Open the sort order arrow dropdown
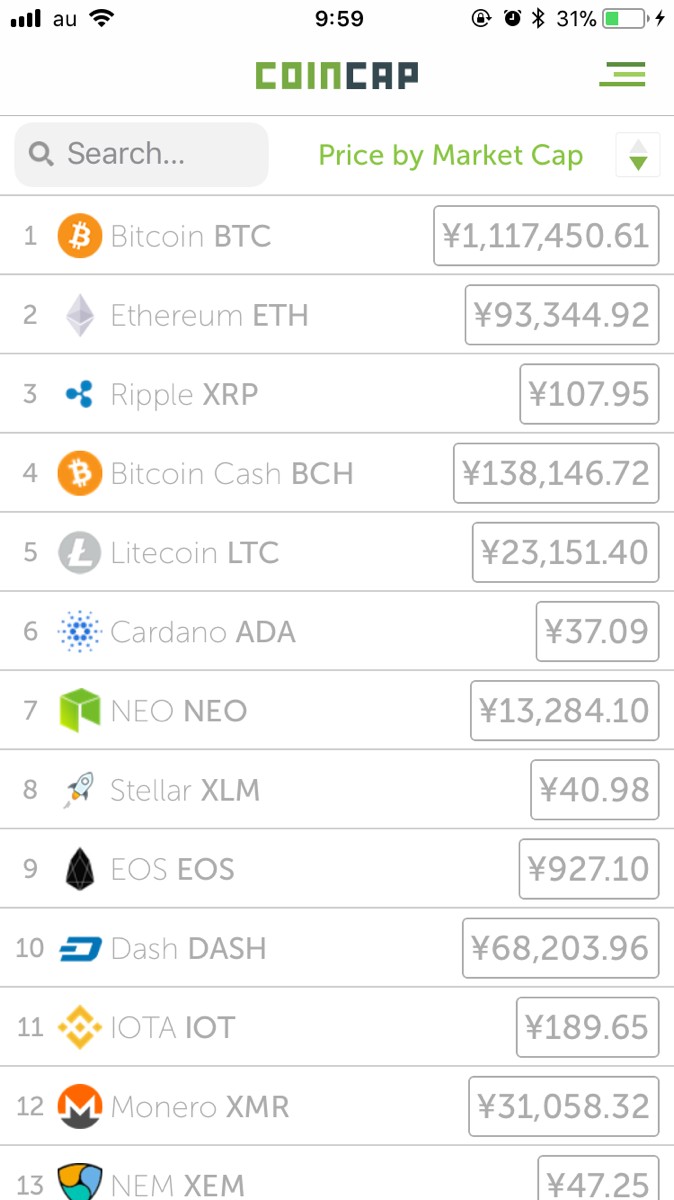674x1200 pixels. coord(638,155)
